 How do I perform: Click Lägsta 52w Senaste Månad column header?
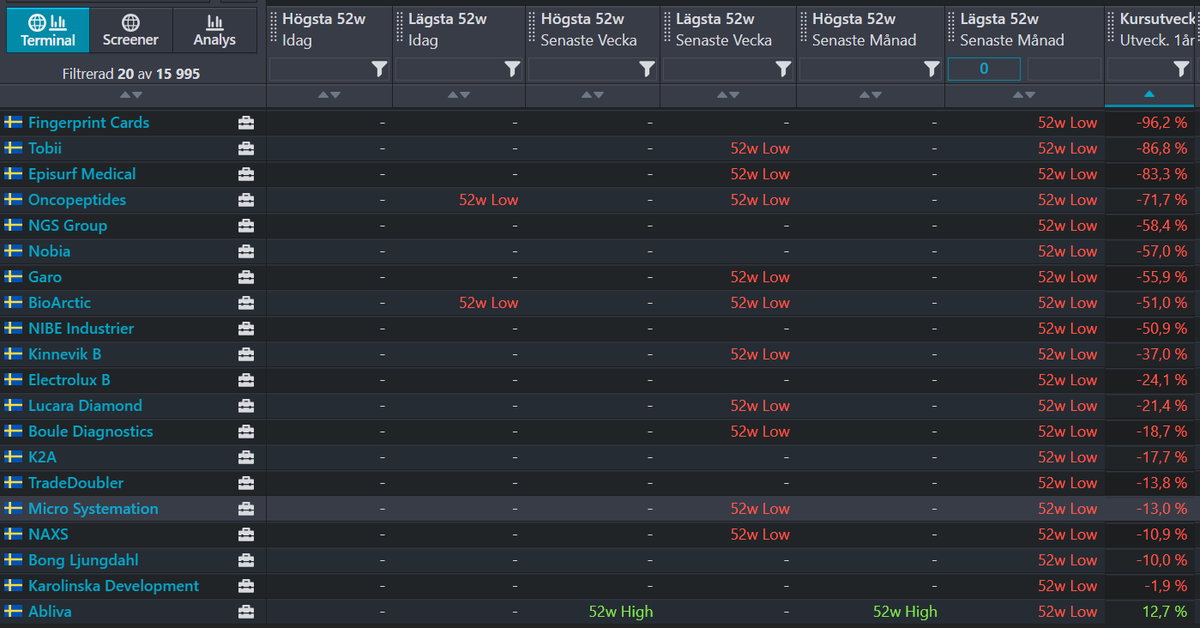[1024, 30]
